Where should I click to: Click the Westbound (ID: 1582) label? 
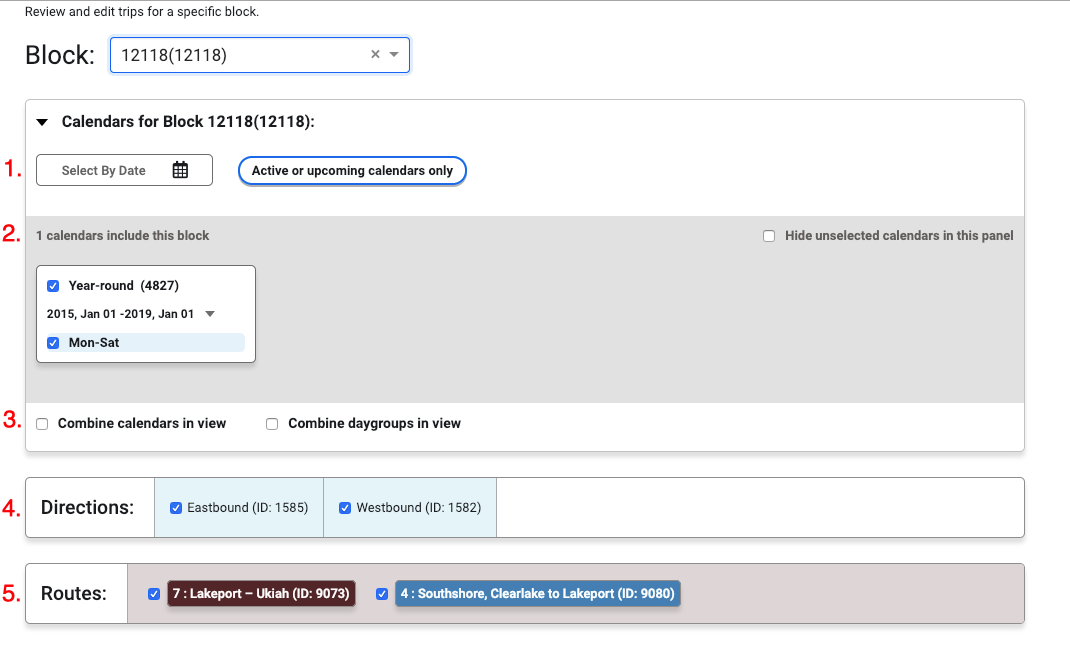[419, 507]
